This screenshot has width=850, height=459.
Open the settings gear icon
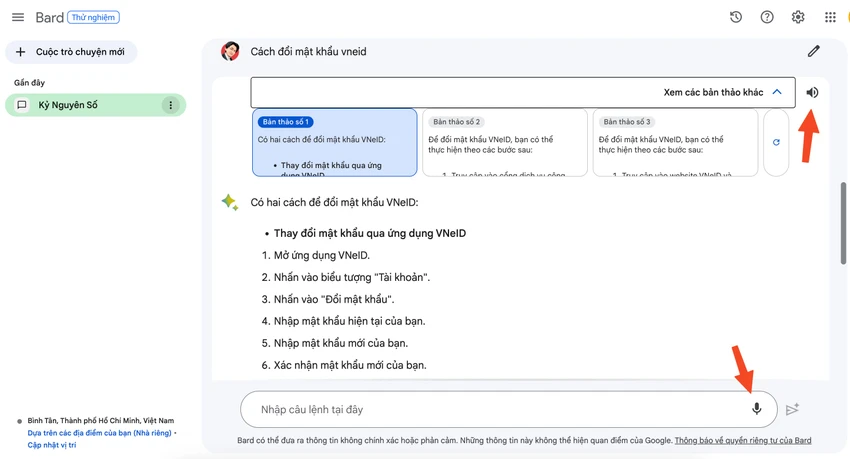coord(798,17)
